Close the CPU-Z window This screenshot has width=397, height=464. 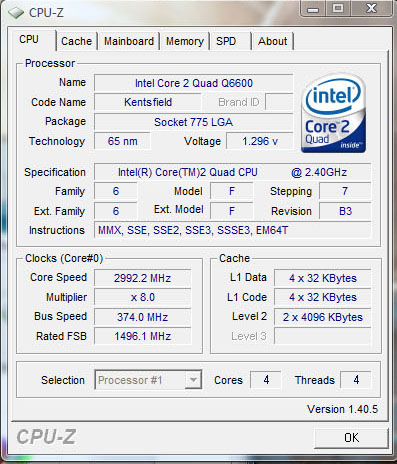point(371,9)
